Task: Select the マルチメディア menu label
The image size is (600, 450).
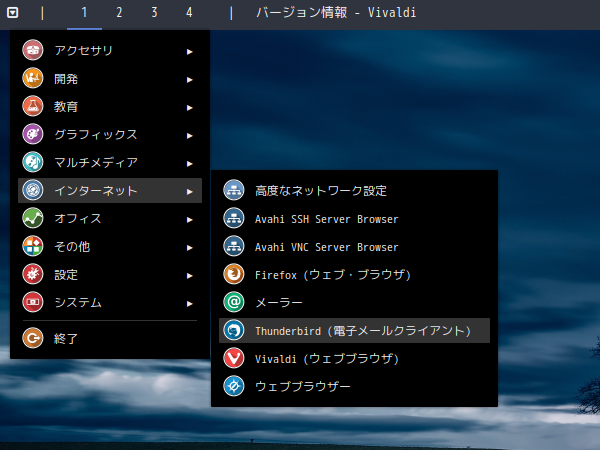Action: pos(96,163)
